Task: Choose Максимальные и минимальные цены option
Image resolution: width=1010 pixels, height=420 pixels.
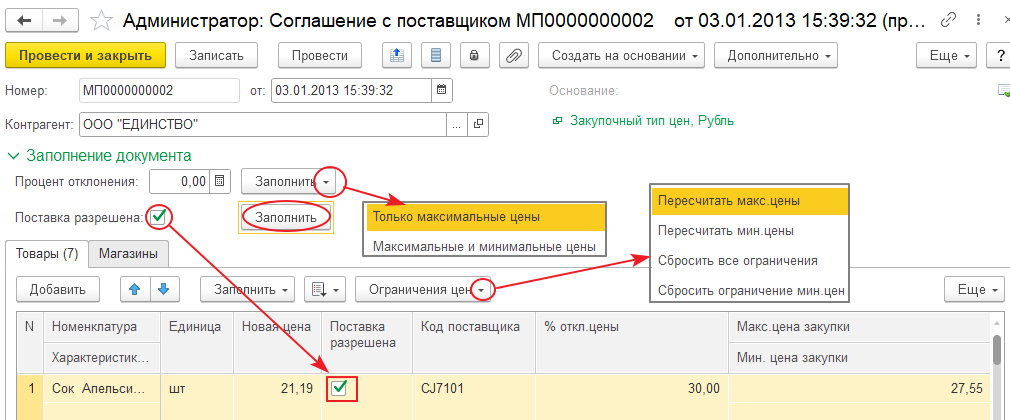Action: pos(484,245)
